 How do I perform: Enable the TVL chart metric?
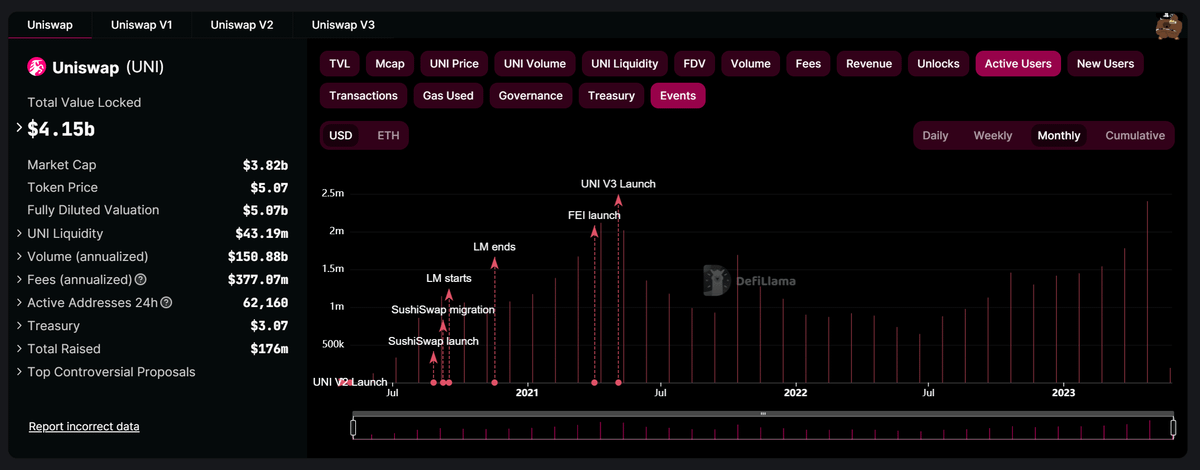339,64
